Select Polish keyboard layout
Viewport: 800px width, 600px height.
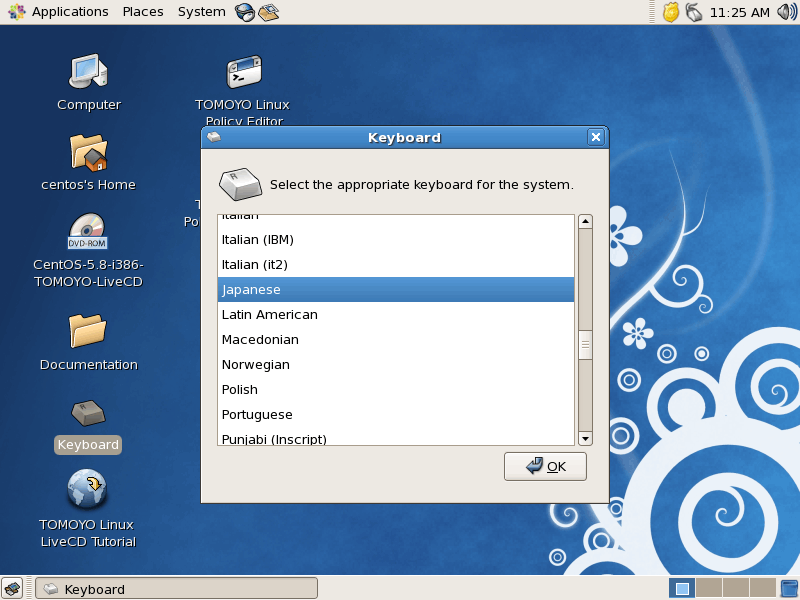click(x=396, y=390)
